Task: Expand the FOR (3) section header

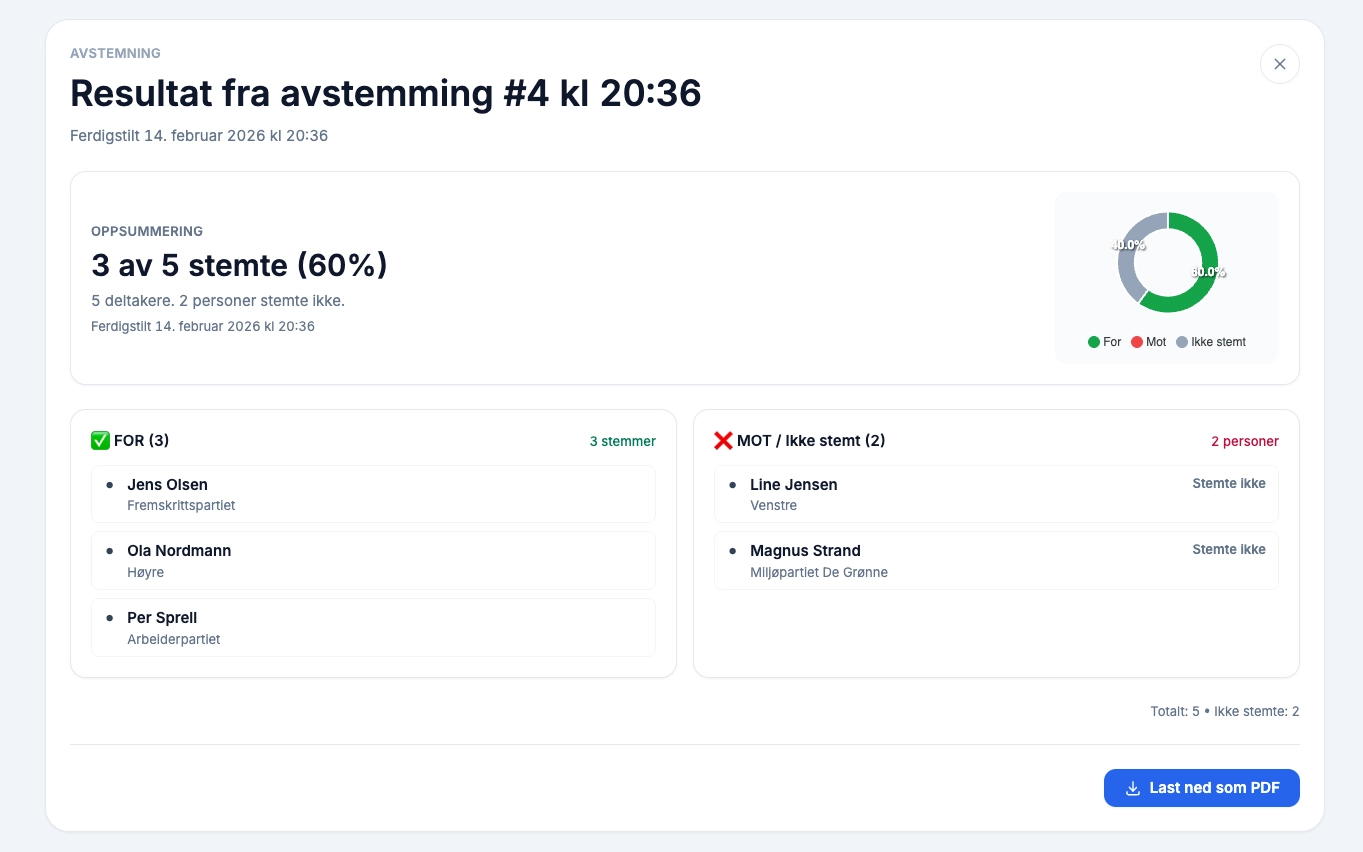Action: pyautogui.click(x=141, y=440)
